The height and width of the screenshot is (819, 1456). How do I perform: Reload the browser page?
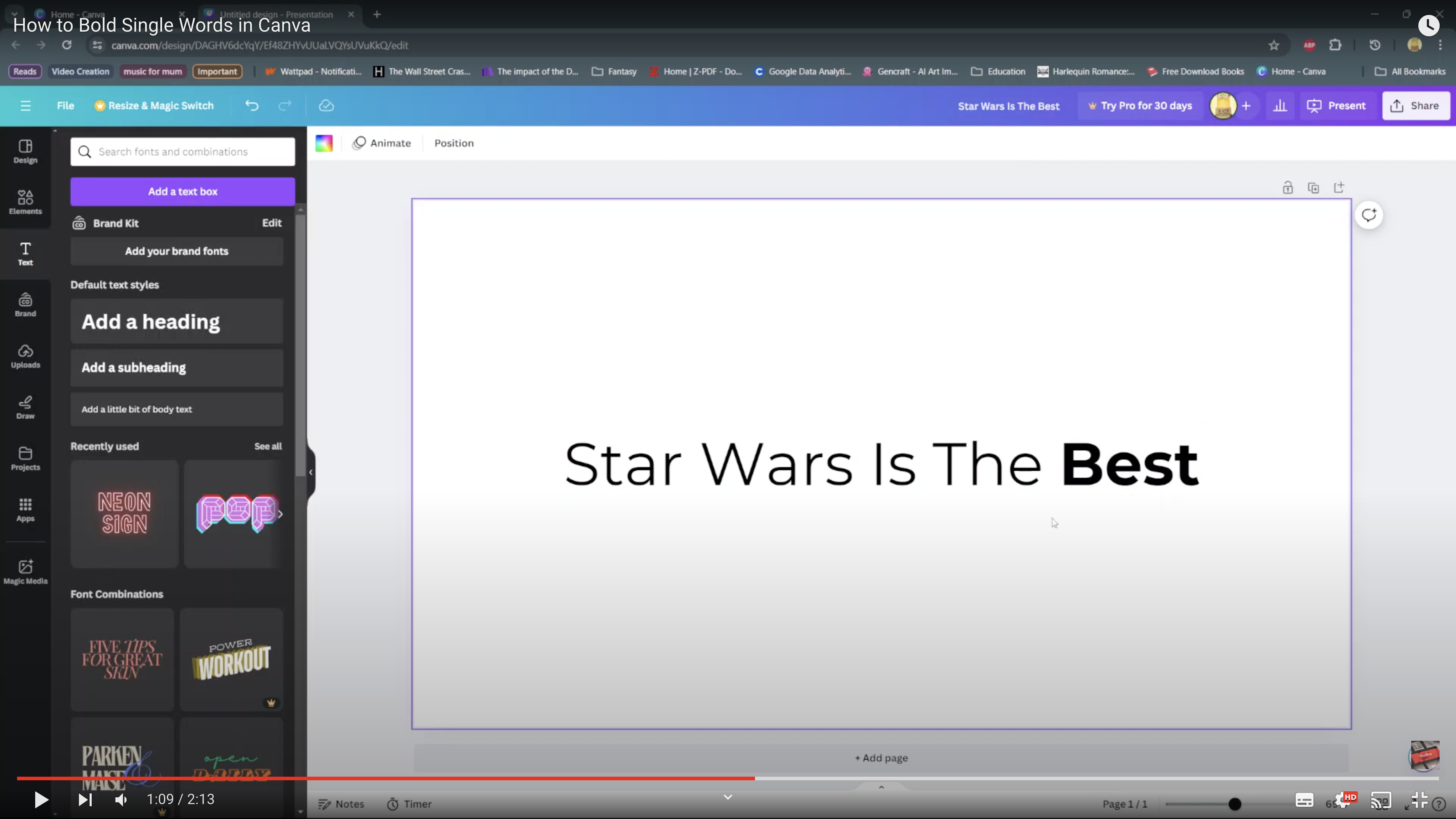[67, 45]
